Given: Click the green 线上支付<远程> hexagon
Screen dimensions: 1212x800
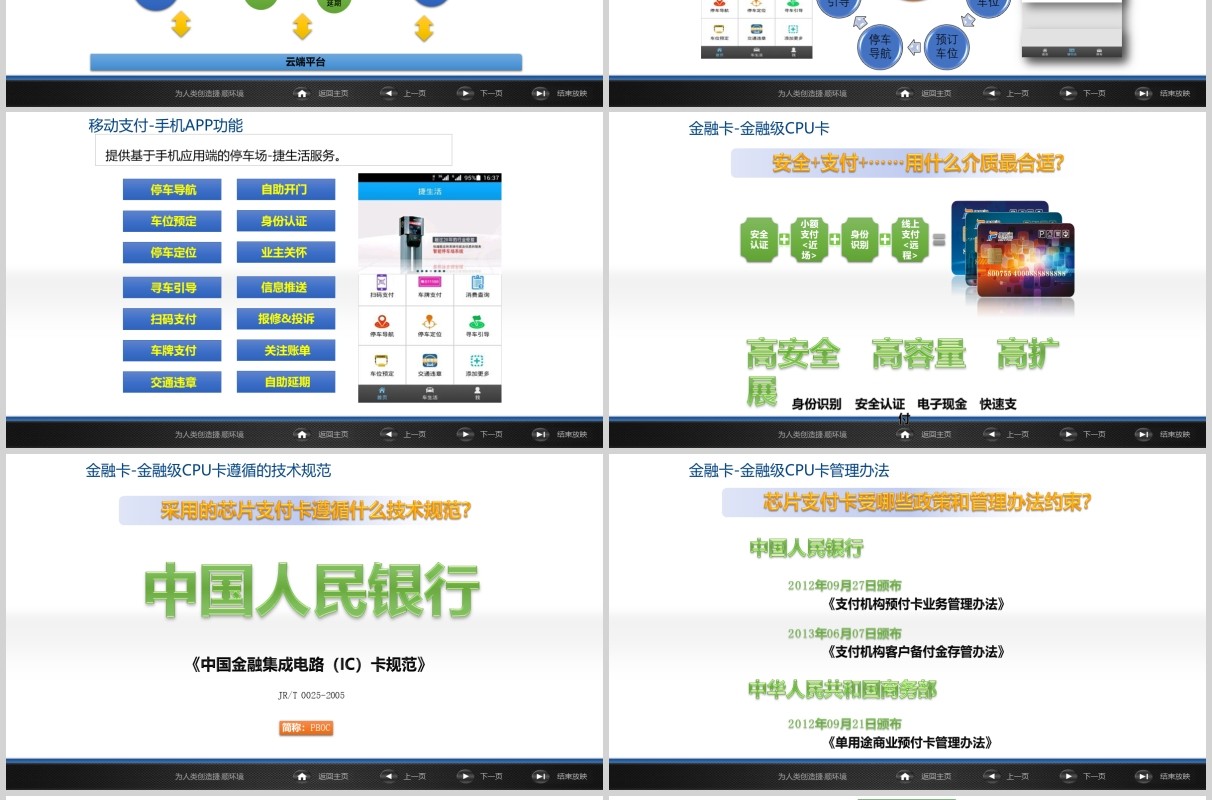Looking at the screenshot, I should pyautogui.click(x=910, y=240).
